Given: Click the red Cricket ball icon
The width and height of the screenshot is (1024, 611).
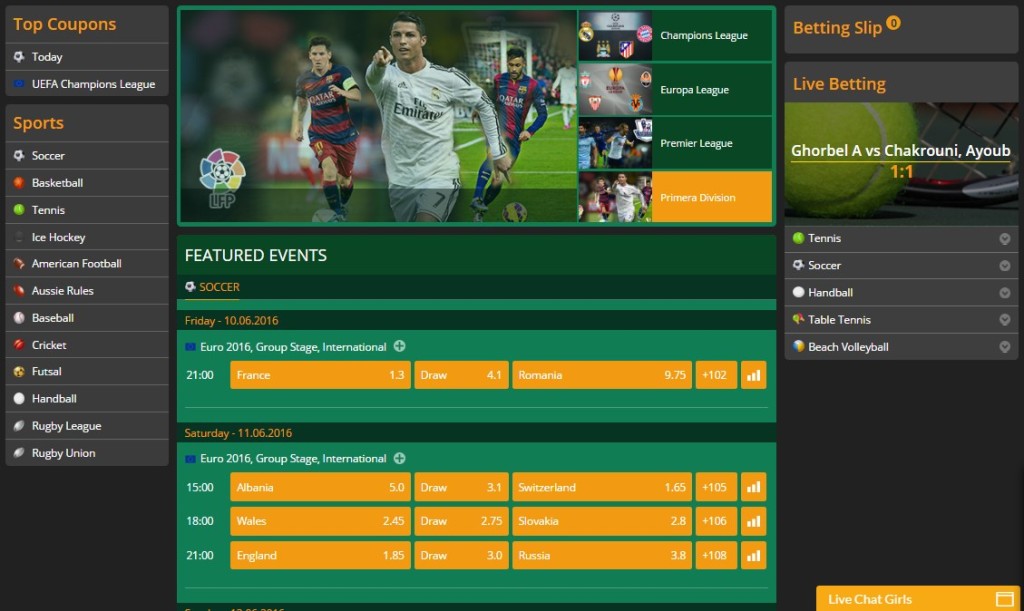Looking at the screenshot, I should (x=19, y=345).
